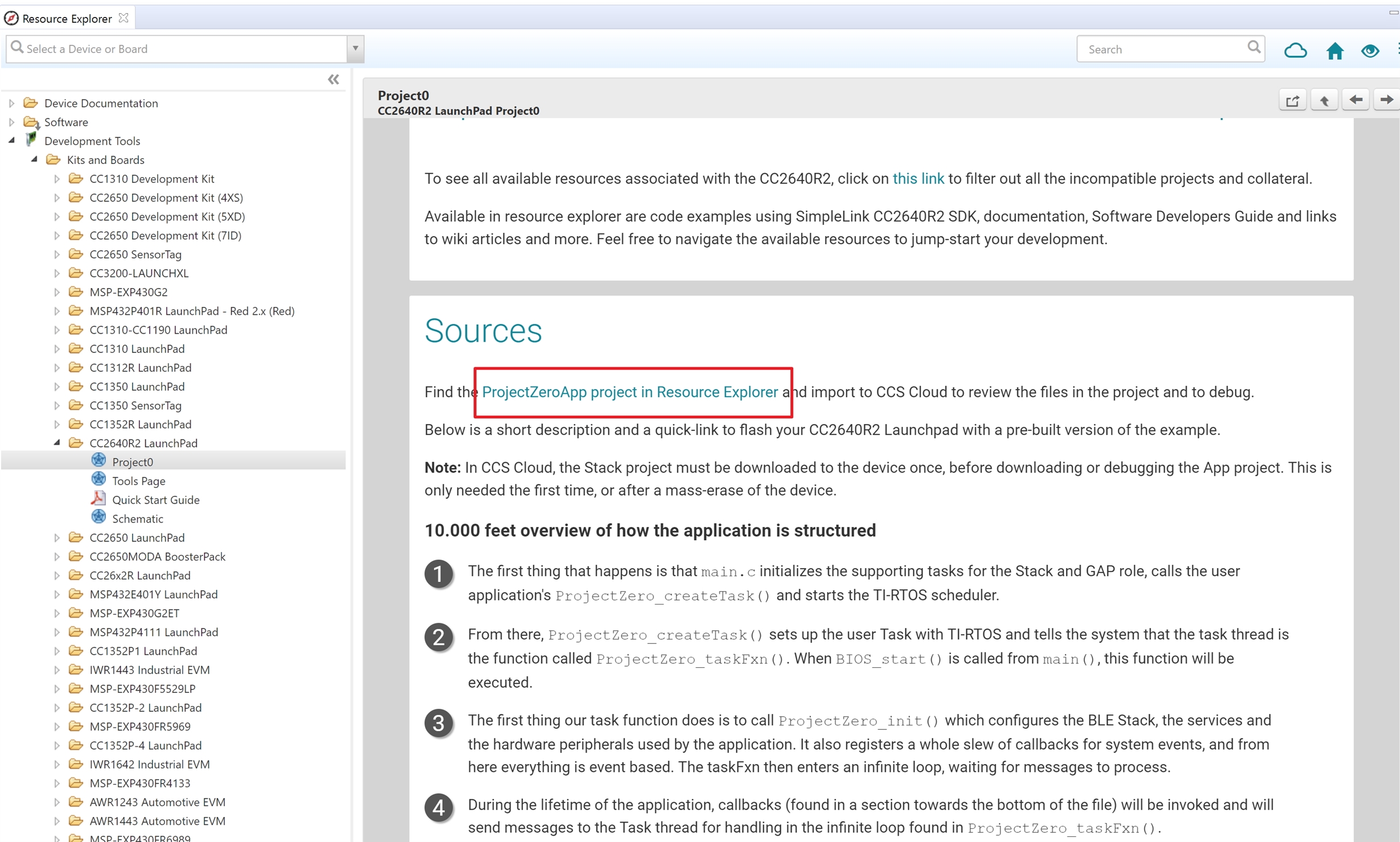The height and width of the screenshot is (842, 1400).
Task: Select CC2650 Development Kit (5XD)
Action: [x=167, y=216]
